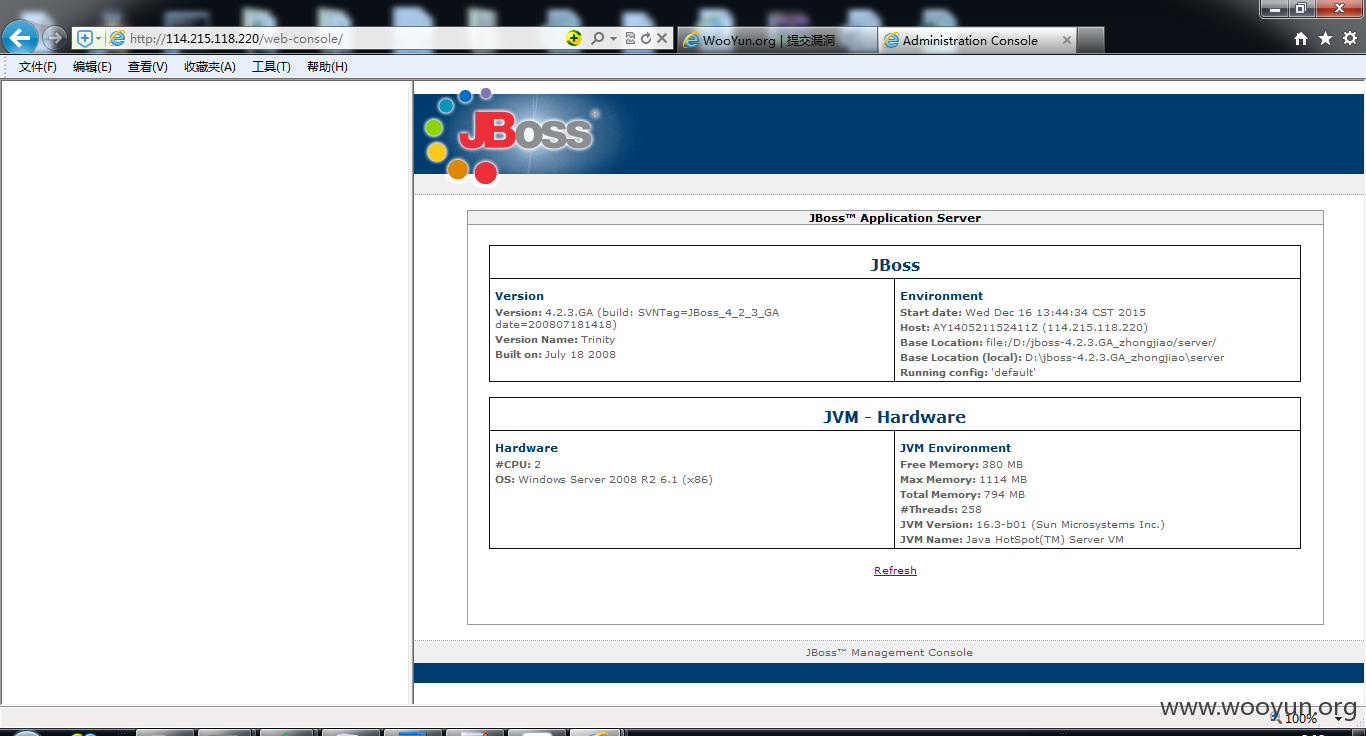Screen dimensions: 1366x736
Task: Click the JBoss Management Console footer text
Action: click(x=889, y=652)
